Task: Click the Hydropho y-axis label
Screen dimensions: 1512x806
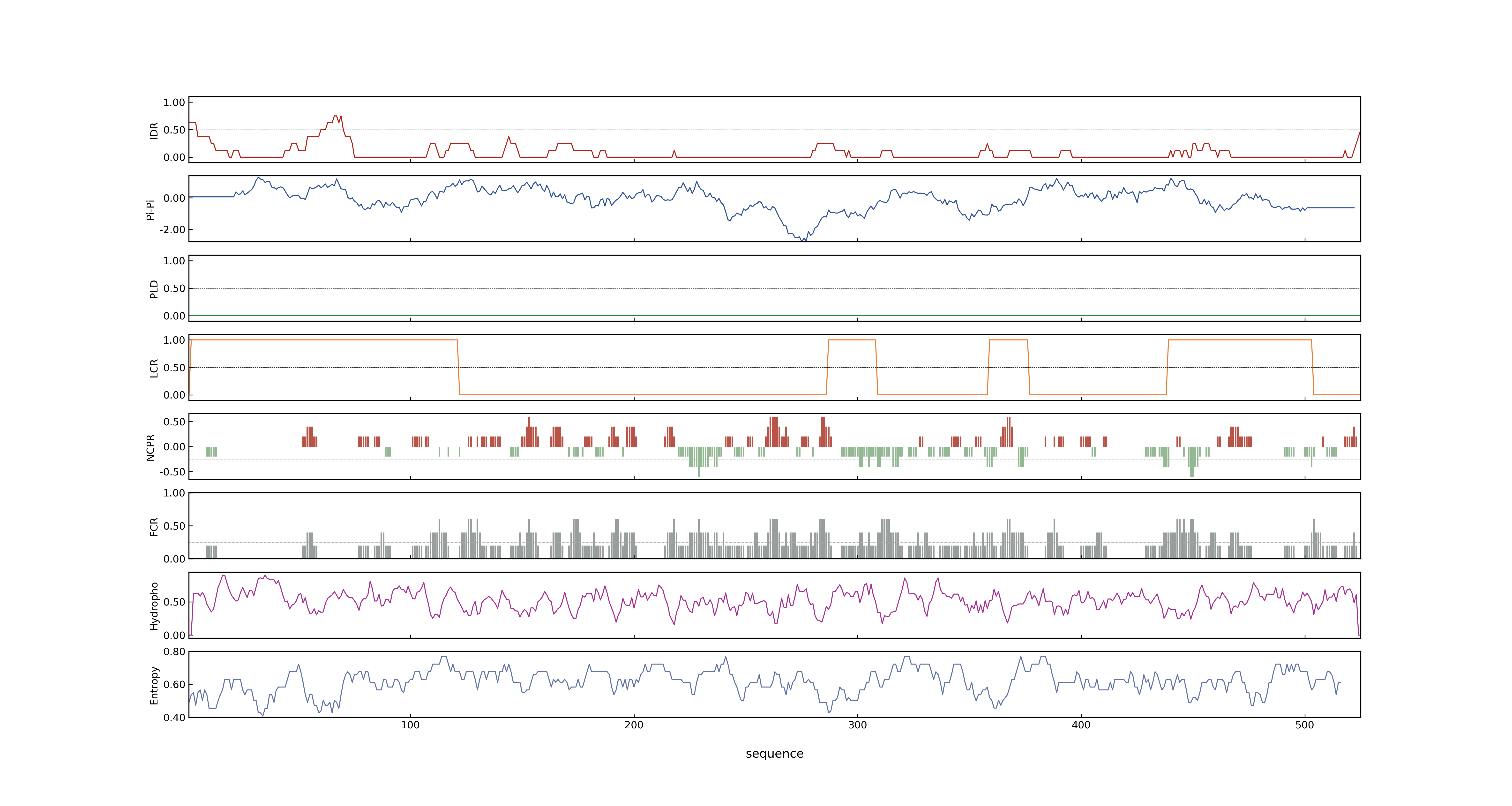Action: tap(154, 606)
